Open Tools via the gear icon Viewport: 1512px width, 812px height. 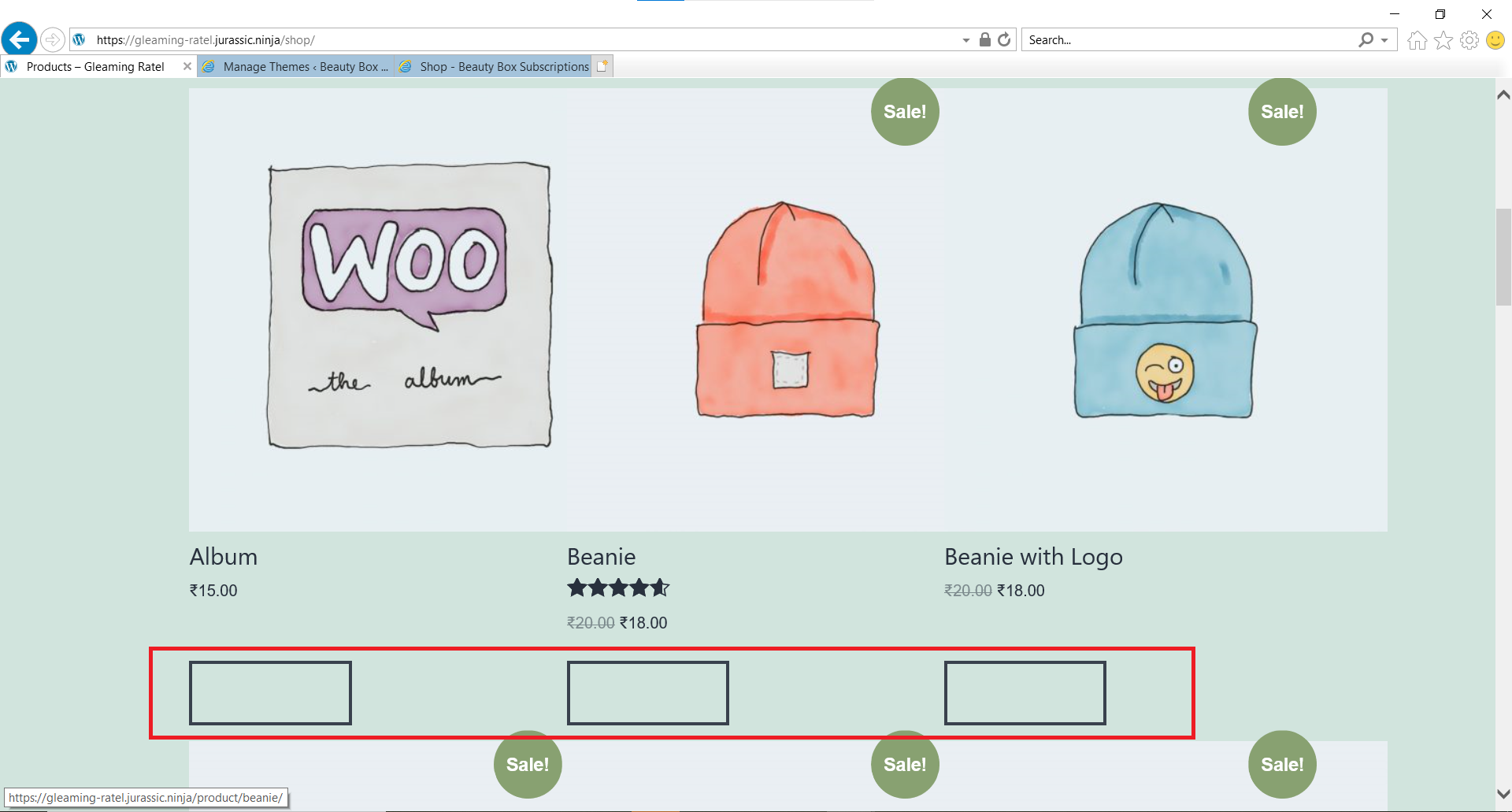pyautogui.click(x=1469, y=39)
